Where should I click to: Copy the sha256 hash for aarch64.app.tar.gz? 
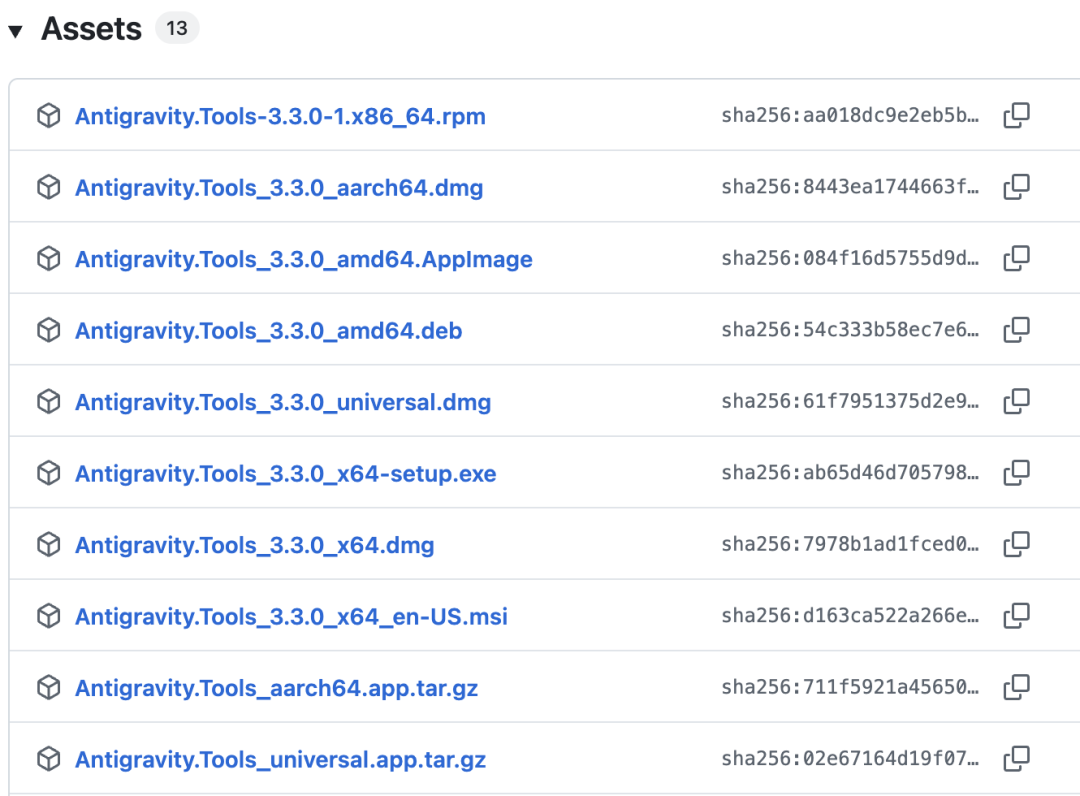click(1017, 687)
